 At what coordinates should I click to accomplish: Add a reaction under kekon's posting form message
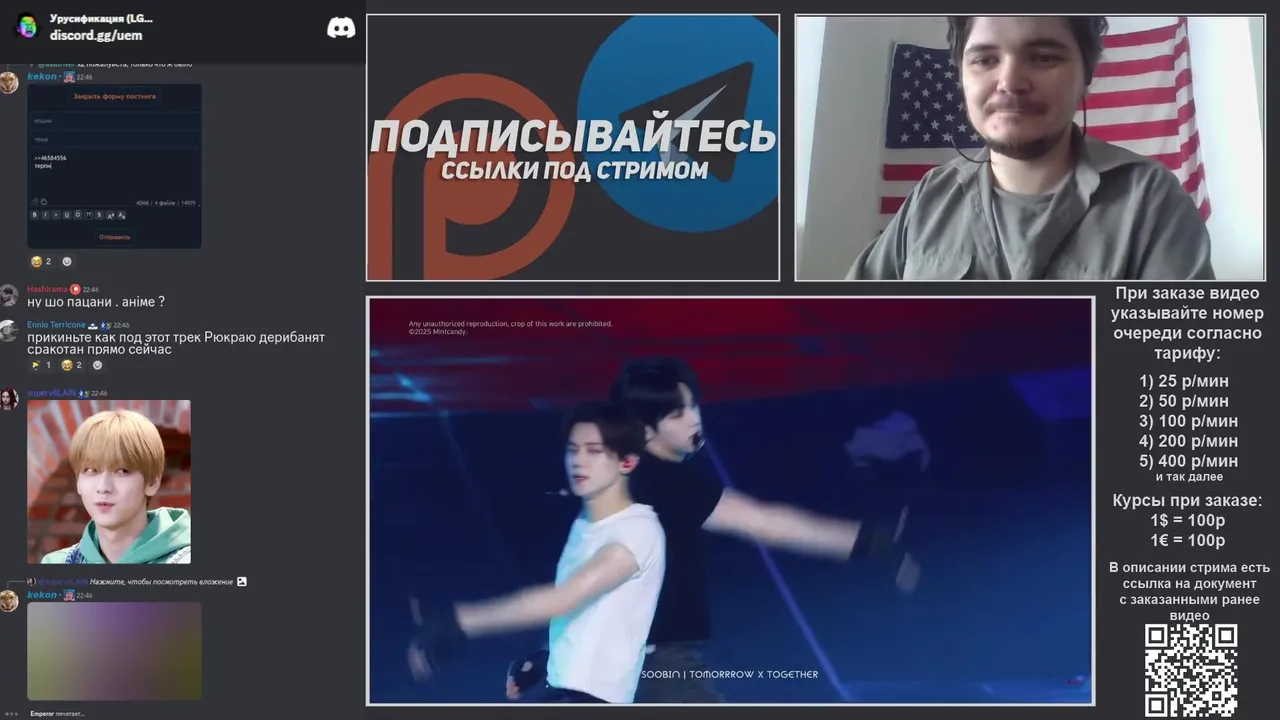67,262
